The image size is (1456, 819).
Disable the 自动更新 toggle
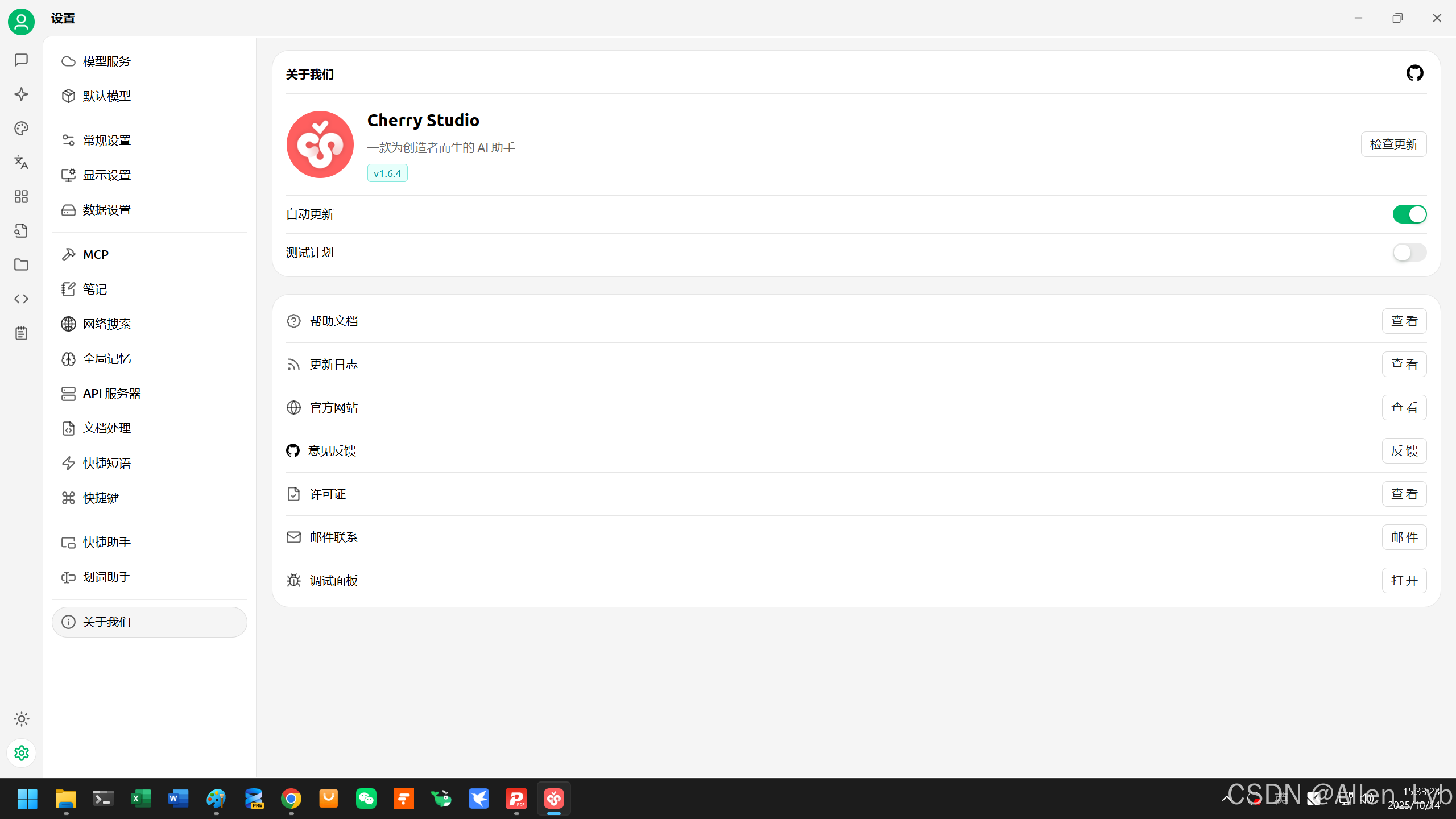(x=1409, y=214)
